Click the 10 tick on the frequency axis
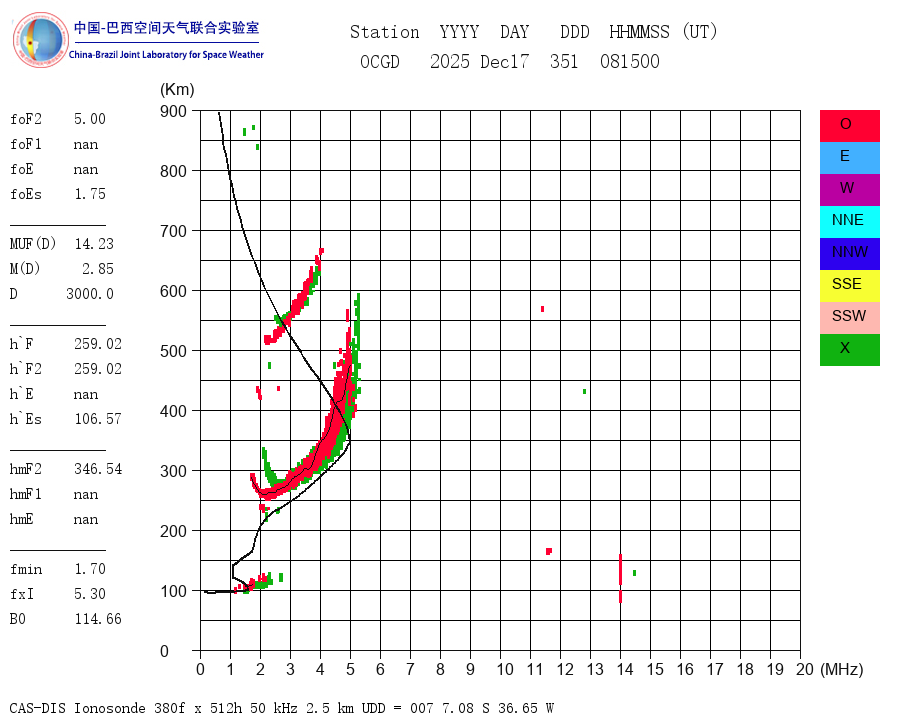This screenshot has height=720, width=900. coord(505,669)
